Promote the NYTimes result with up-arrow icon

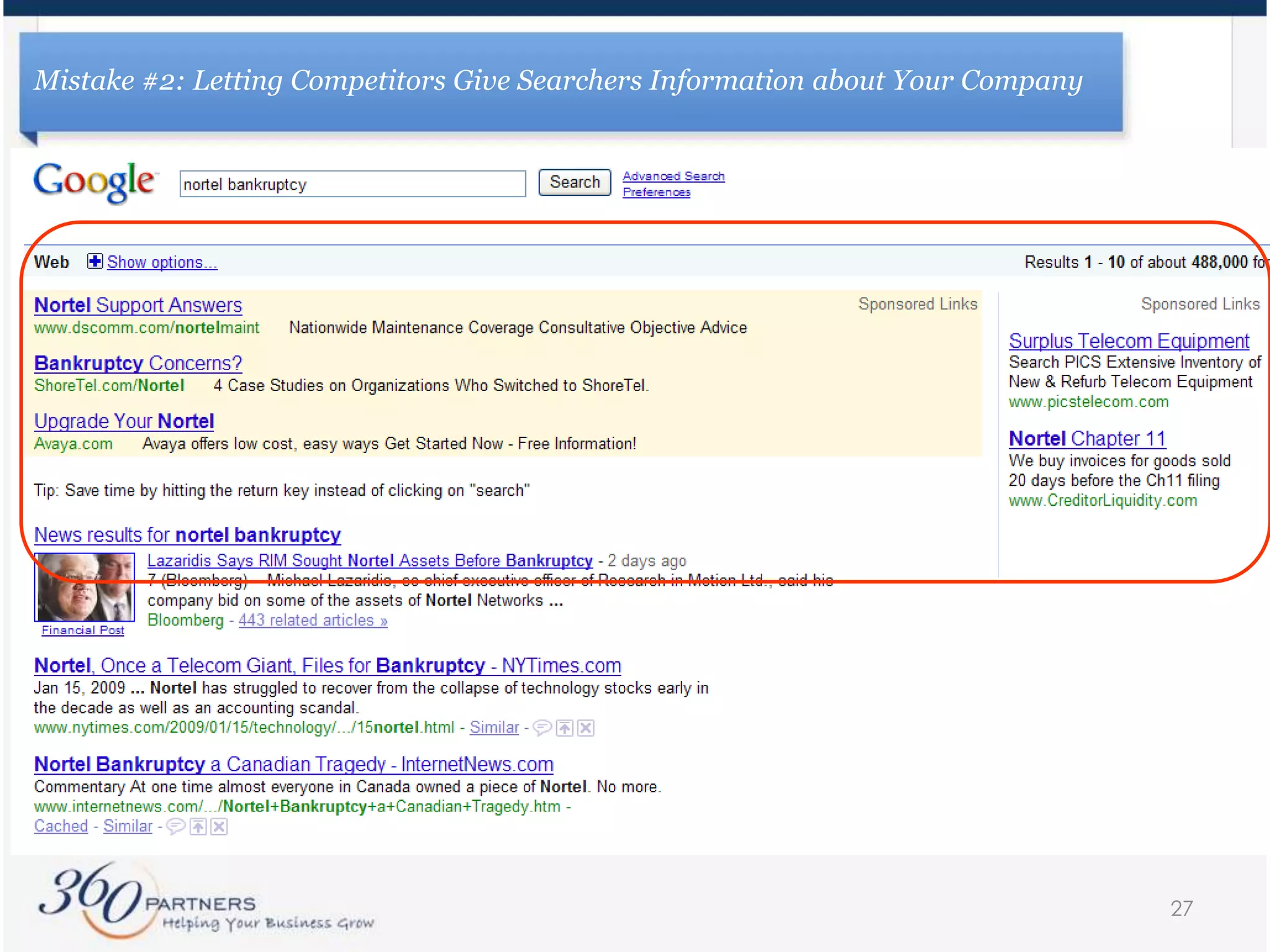click(564, 728)
